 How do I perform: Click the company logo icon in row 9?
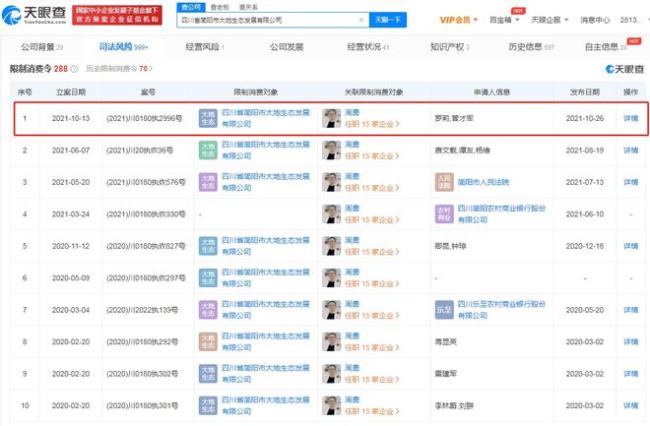(x=208, y=373)
